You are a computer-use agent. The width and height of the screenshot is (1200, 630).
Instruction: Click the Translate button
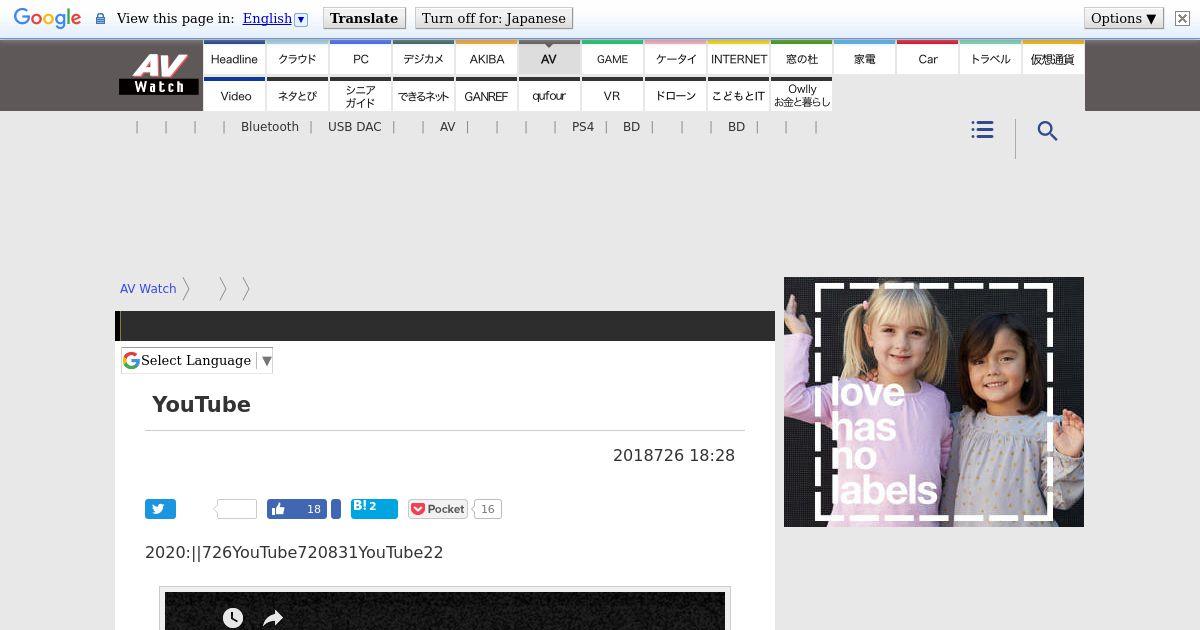(364, 18)
